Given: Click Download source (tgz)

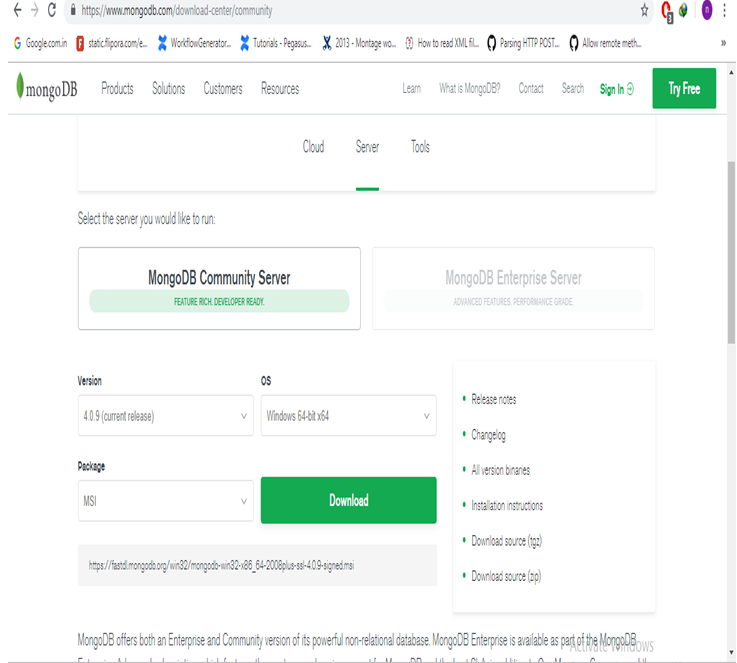Looking at the screenshot, I should click(506, 541).
